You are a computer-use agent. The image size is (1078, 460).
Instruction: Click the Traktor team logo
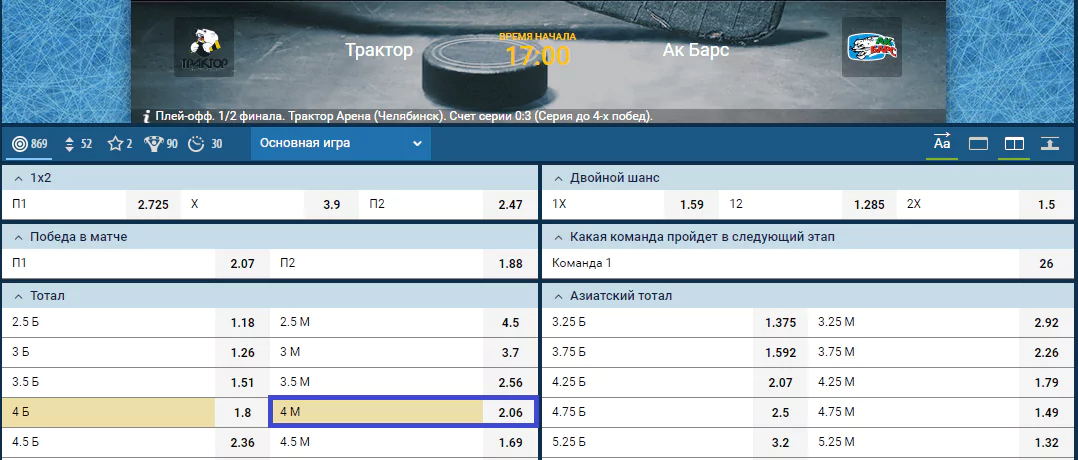[x=204, y=47]
